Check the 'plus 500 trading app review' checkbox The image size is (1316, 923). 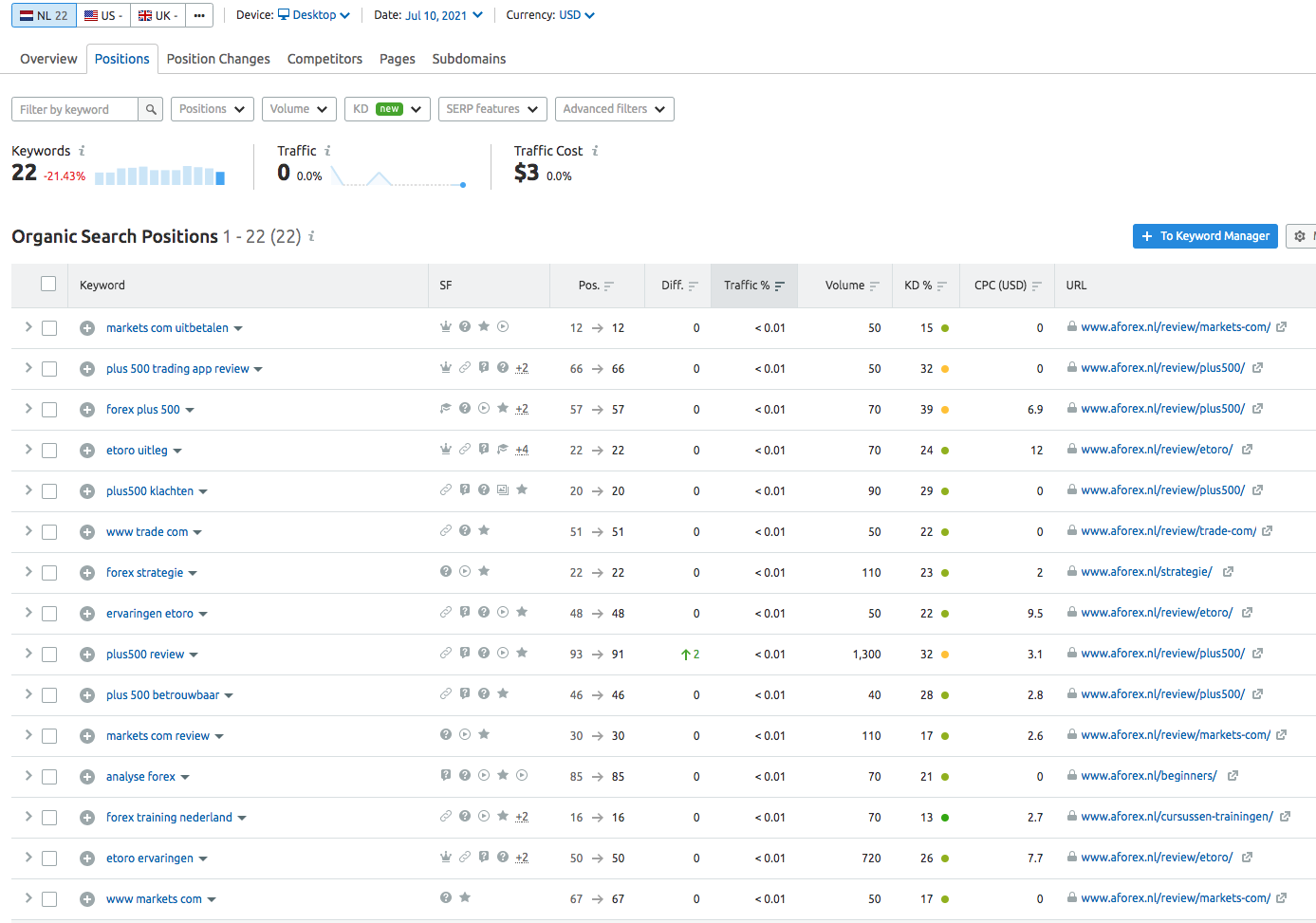click(49, 369)
